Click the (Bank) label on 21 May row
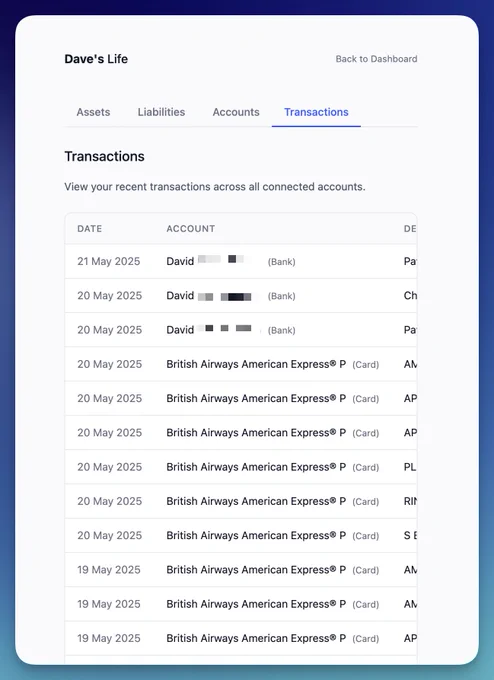Image resolution: width=494 pixels, height=680 pixels. tap(281, 262)
